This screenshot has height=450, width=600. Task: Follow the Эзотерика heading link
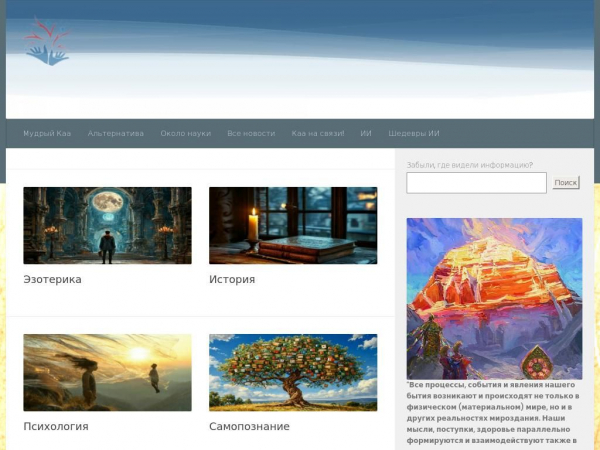(52, 279)
